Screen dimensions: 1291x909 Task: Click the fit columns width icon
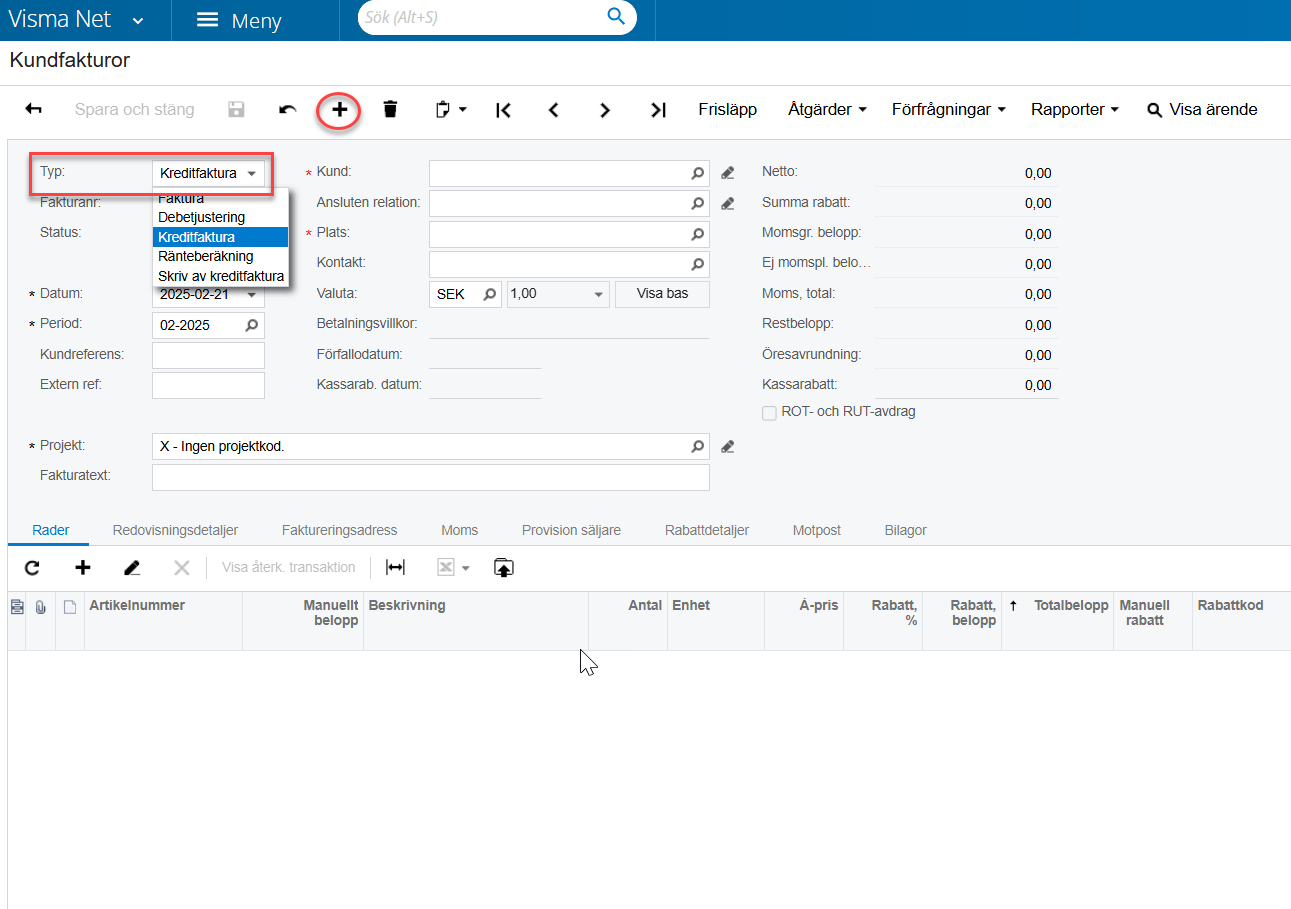396,568
